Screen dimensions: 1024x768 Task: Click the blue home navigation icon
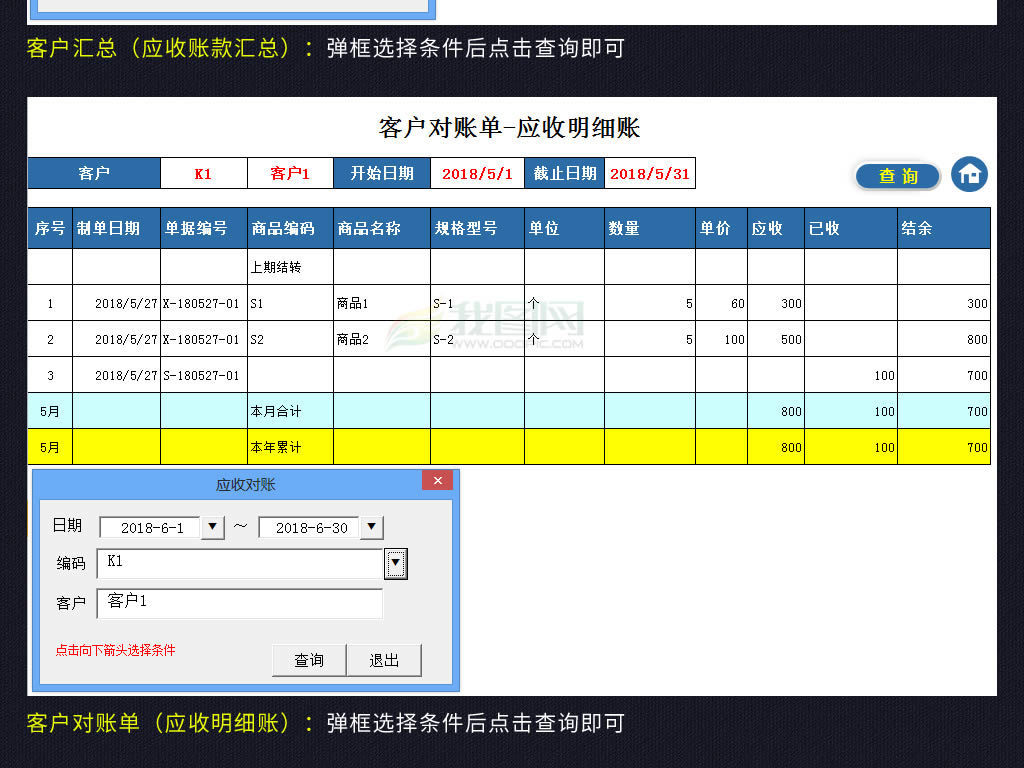pyautogui.click(x=968, y=173)
